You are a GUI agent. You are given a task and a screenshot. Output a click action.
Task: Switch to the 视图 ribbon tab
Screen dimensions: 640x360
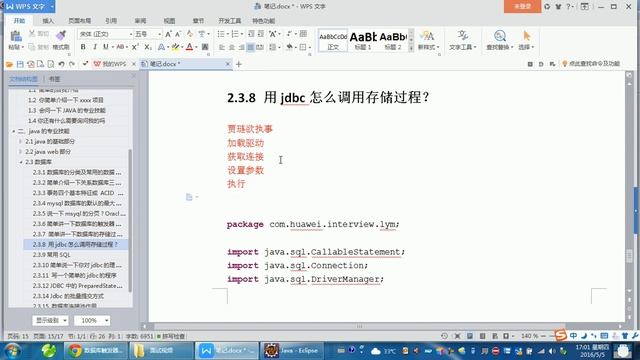click(169, 20)
